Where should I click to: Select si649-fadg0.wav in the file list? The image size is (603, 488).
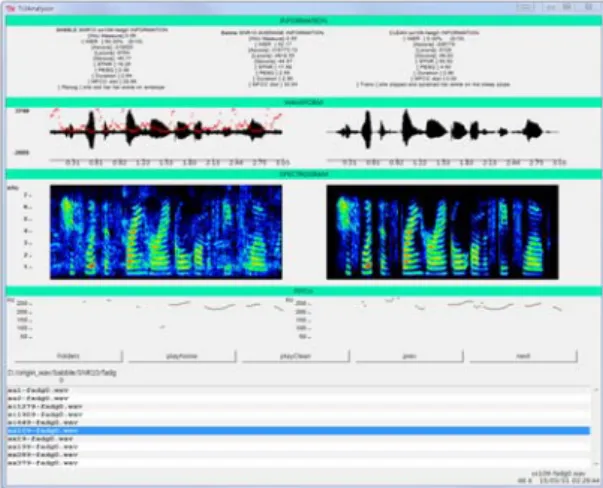pos(298,423)
